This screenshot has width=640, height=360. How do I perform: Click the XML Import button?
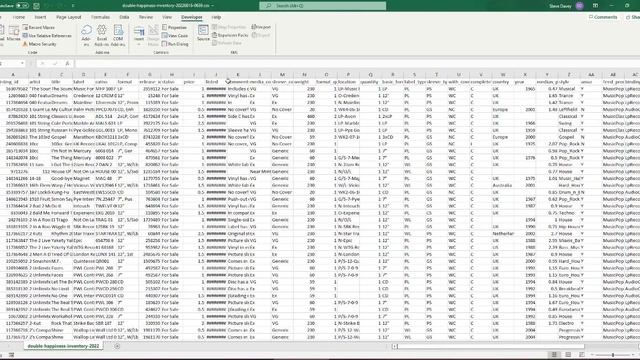(x=261, y=27)
